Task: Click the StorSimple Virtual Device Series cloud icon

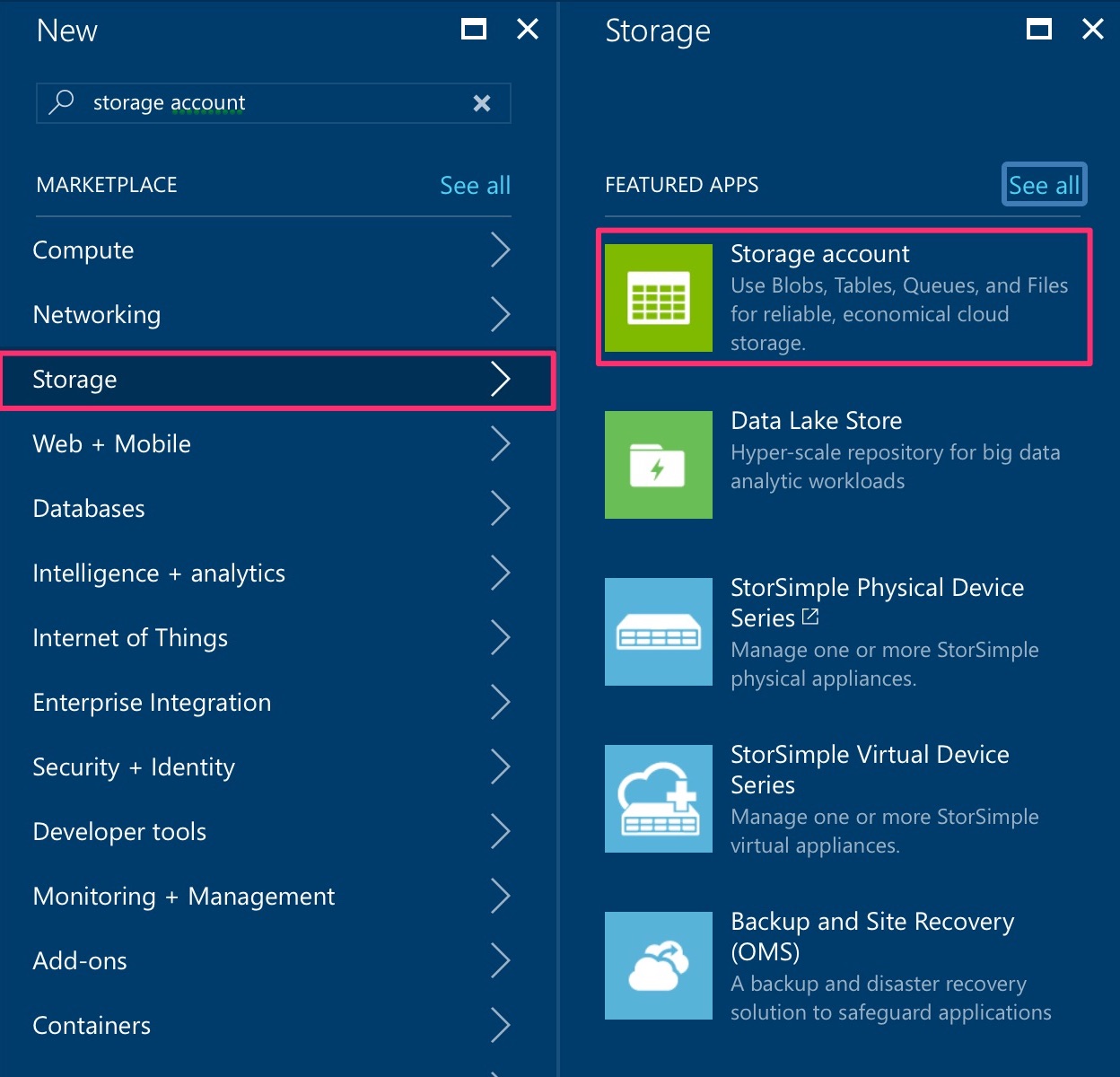Action: click(x=658, y=798)
